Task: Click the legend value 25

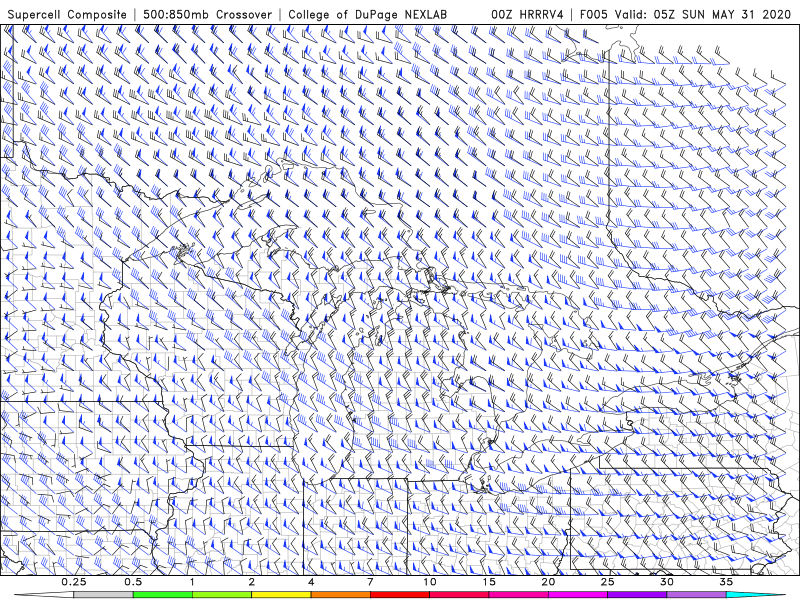Action: coord(607,582)
